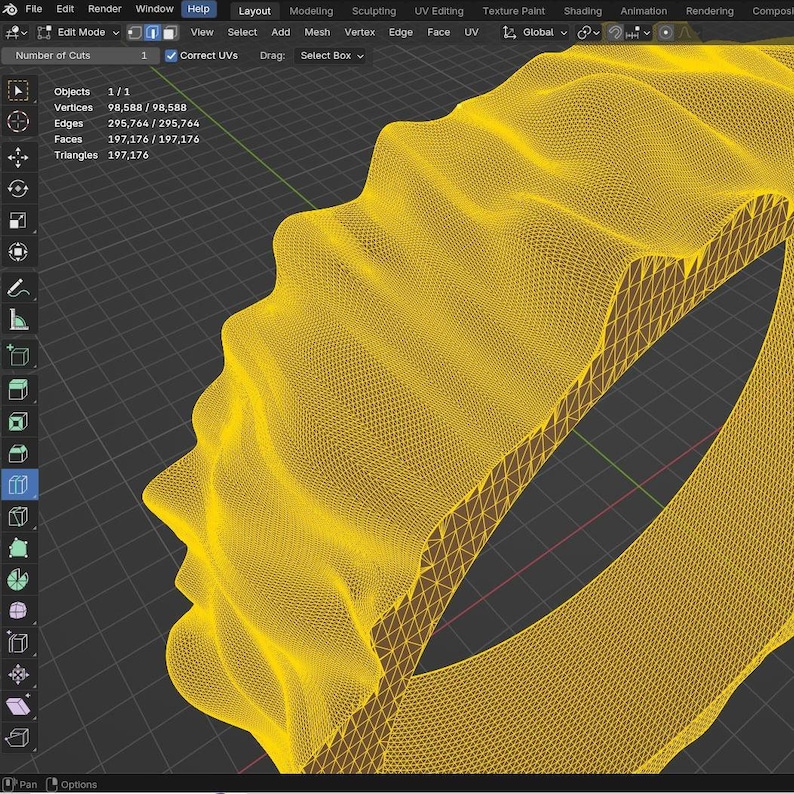The height and width of the screenshot is (794, 794).
Task: Switch to the Animation workspace tab
Action: coord(644,11)
